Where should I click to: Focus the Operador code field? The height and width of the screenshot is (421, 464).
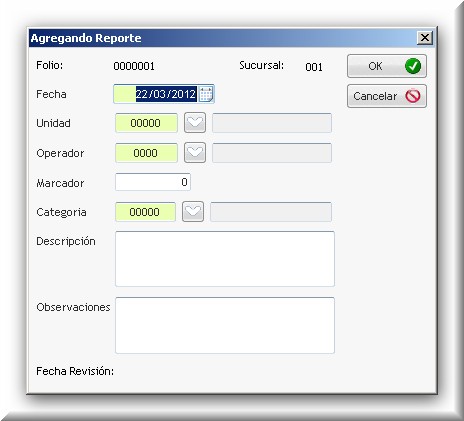click(x=146, y=153)
